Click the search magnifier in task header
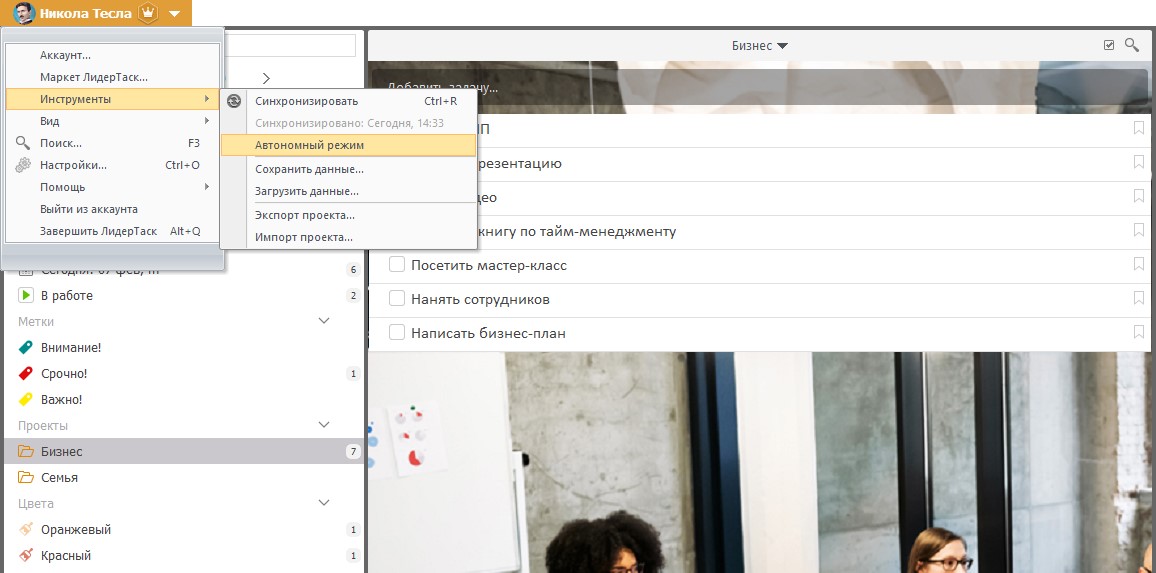Image resolution: width=1156 pixels, height=573 pixels. 1132,45
